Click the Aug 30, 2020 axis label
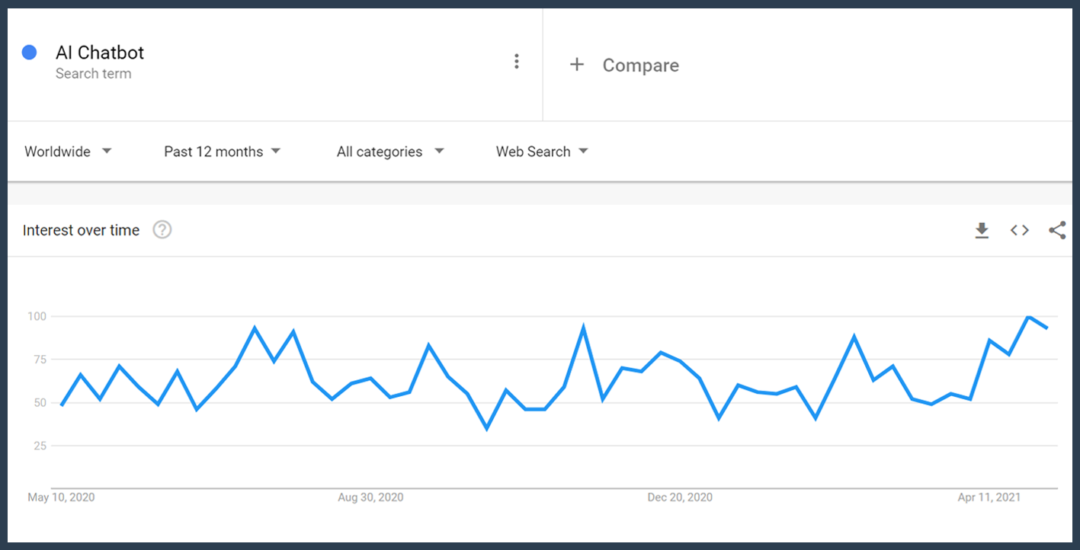The height and width of the screenshot is (550, 1080). tap(370, 497)
